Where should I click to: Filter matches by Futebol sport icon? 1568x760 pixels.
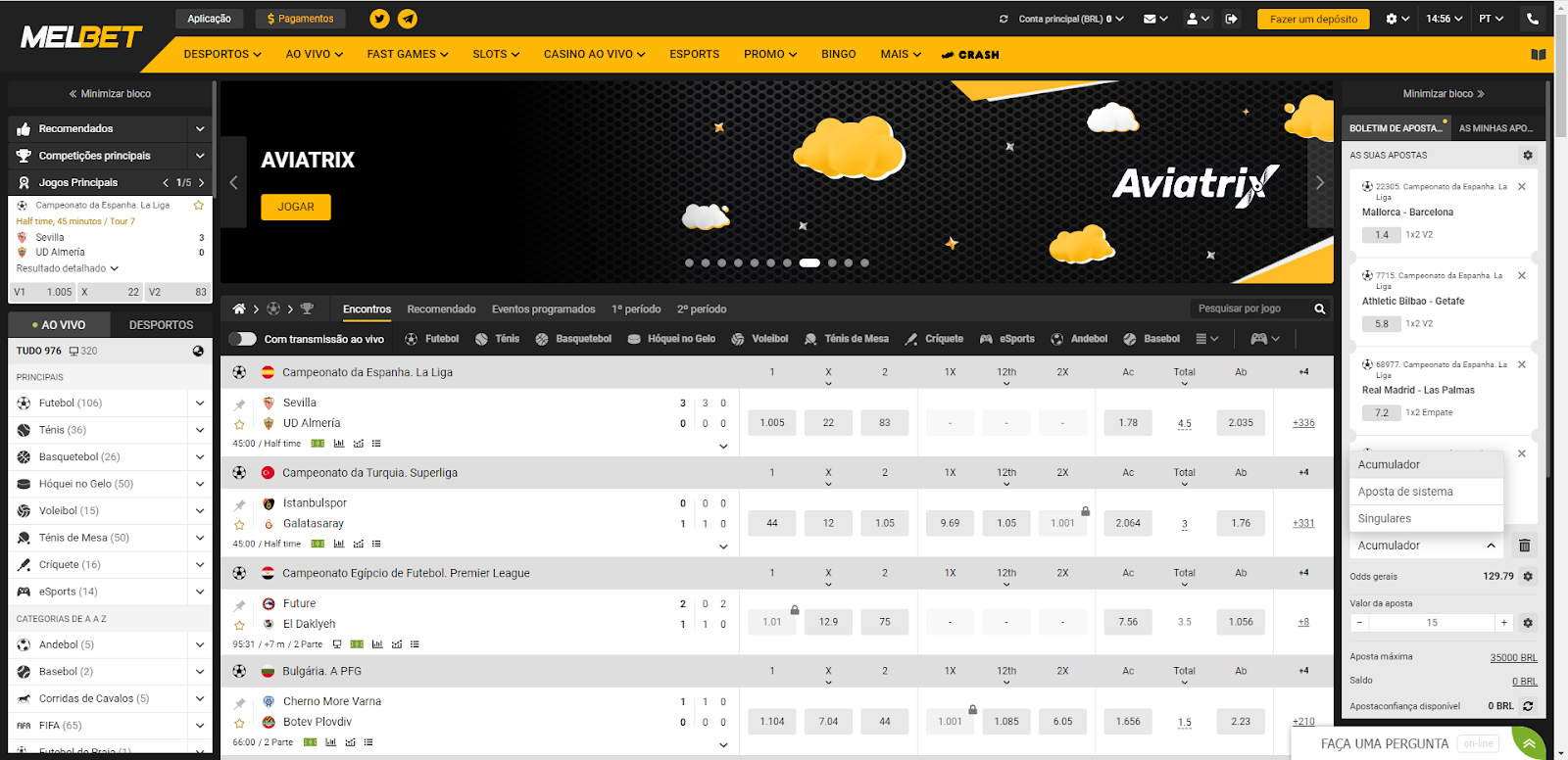coord(412,339)
